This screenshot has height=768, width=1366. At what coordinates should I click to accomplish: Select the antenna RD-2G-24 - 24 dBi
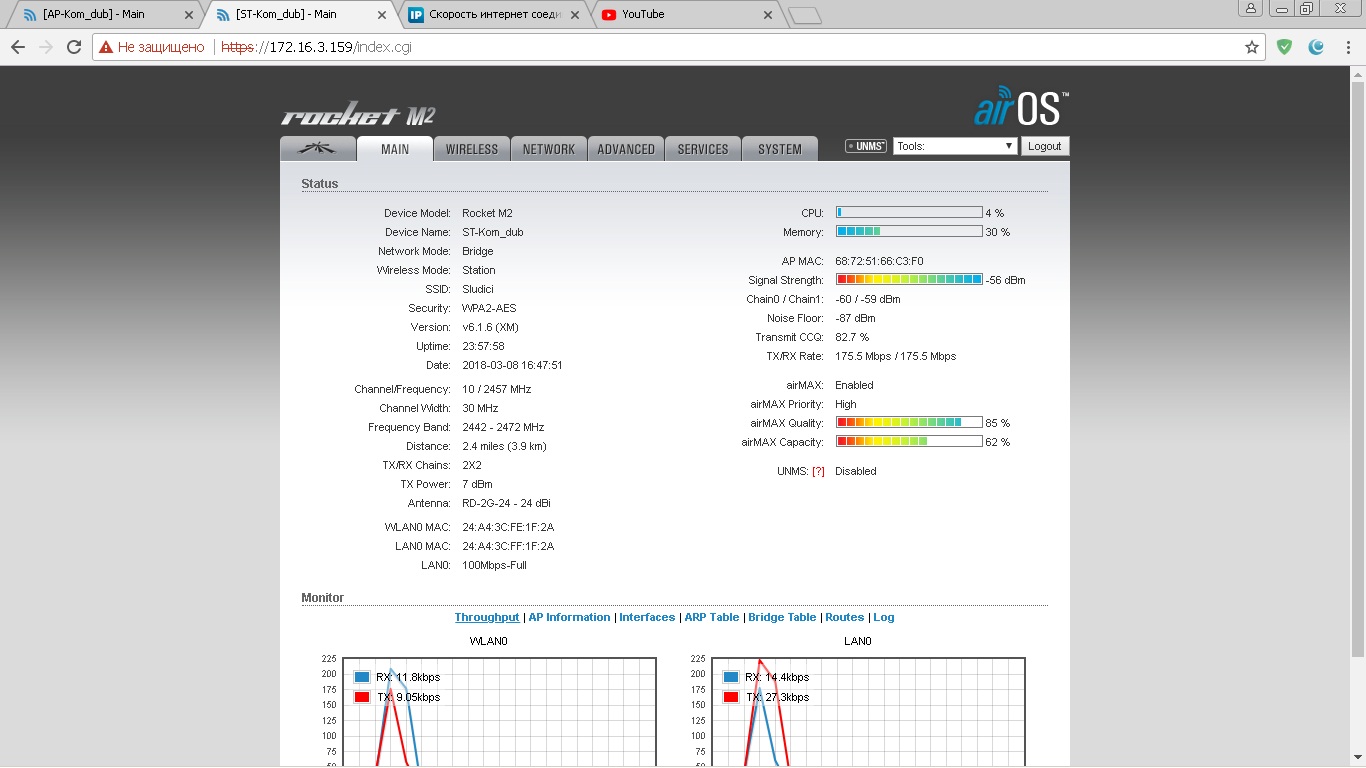tap(506, 503)
